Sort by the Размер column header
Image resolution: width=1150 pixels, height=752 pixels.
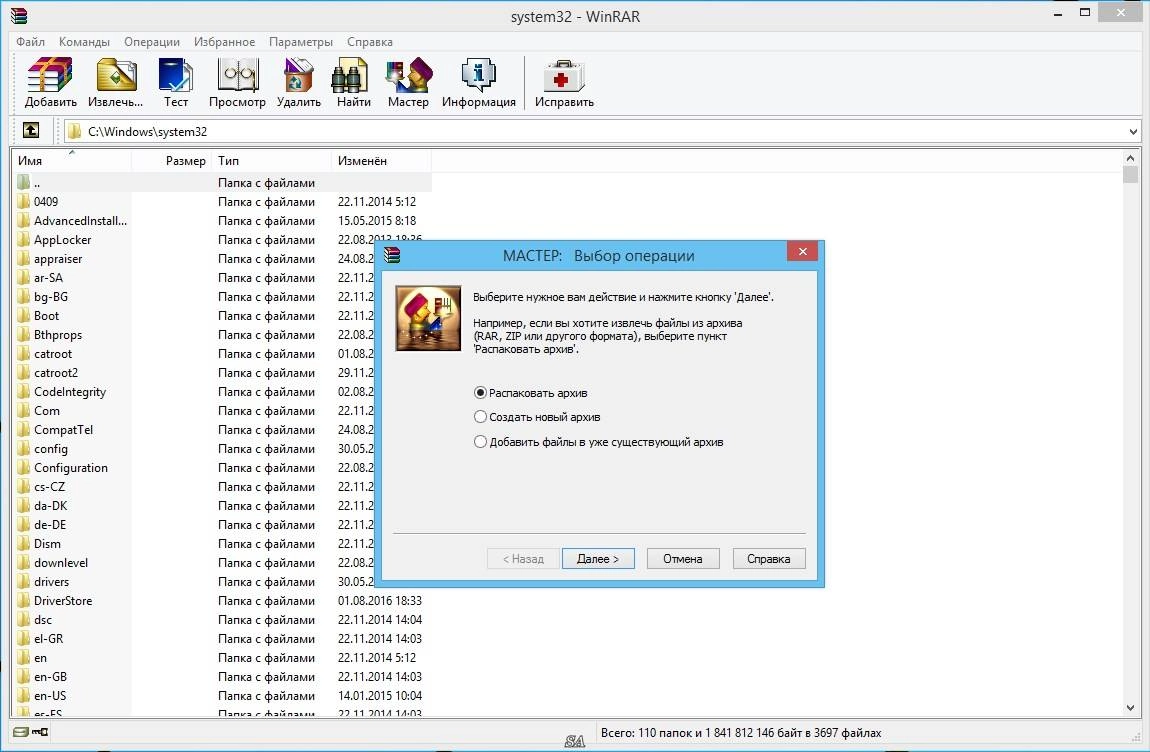(171, 160)
